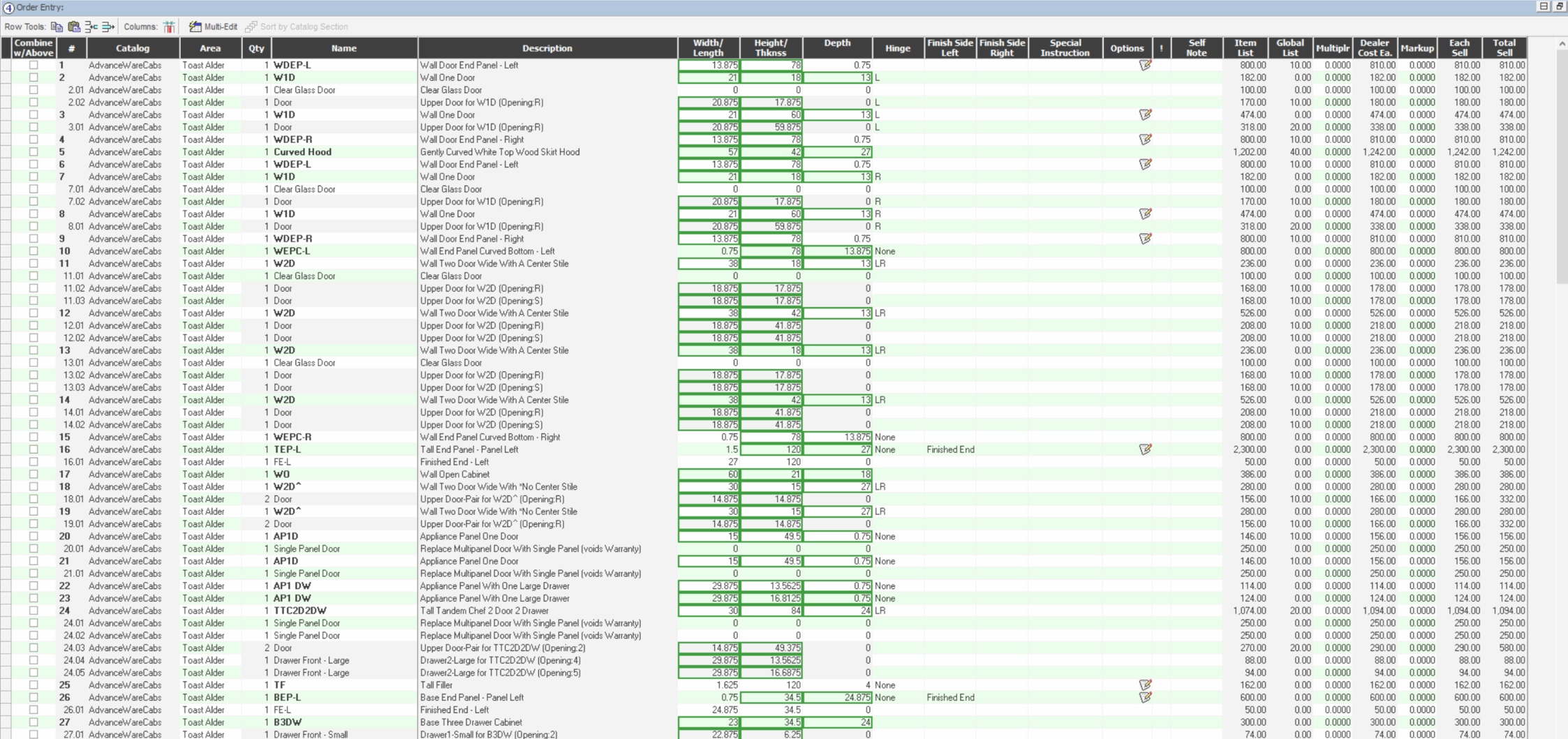Tick Combine w/Above checkbox for row 1
Image resolution: width=1568 pixels, height=739 pixels.
coord(34,65)
